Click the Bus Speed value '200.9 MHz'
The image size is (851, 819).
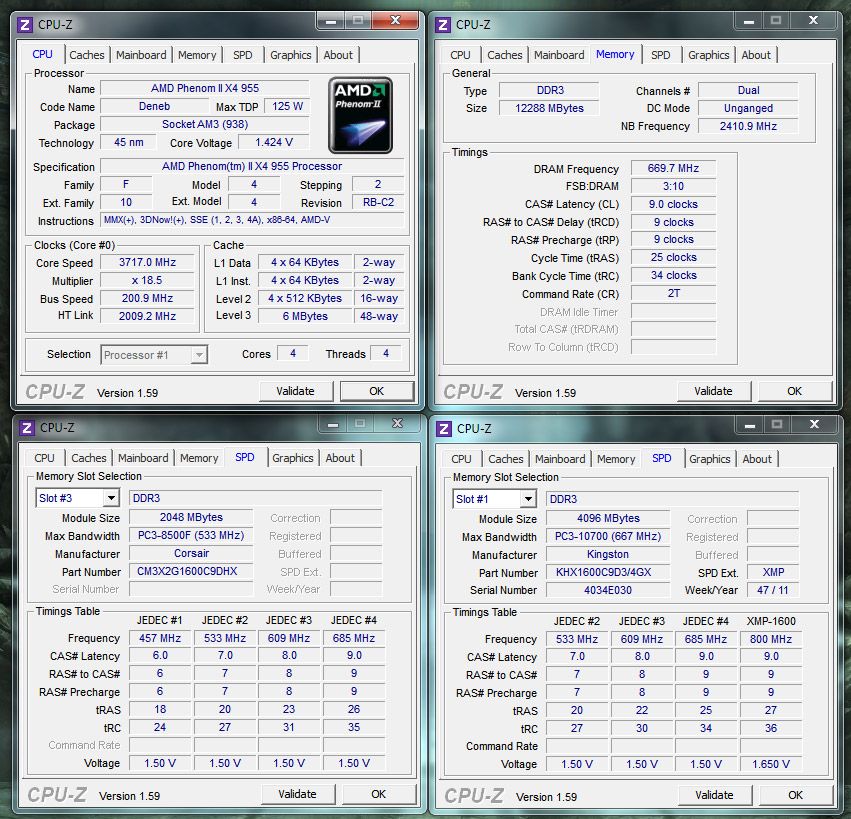pyautogui.click(x=148, y=299)
